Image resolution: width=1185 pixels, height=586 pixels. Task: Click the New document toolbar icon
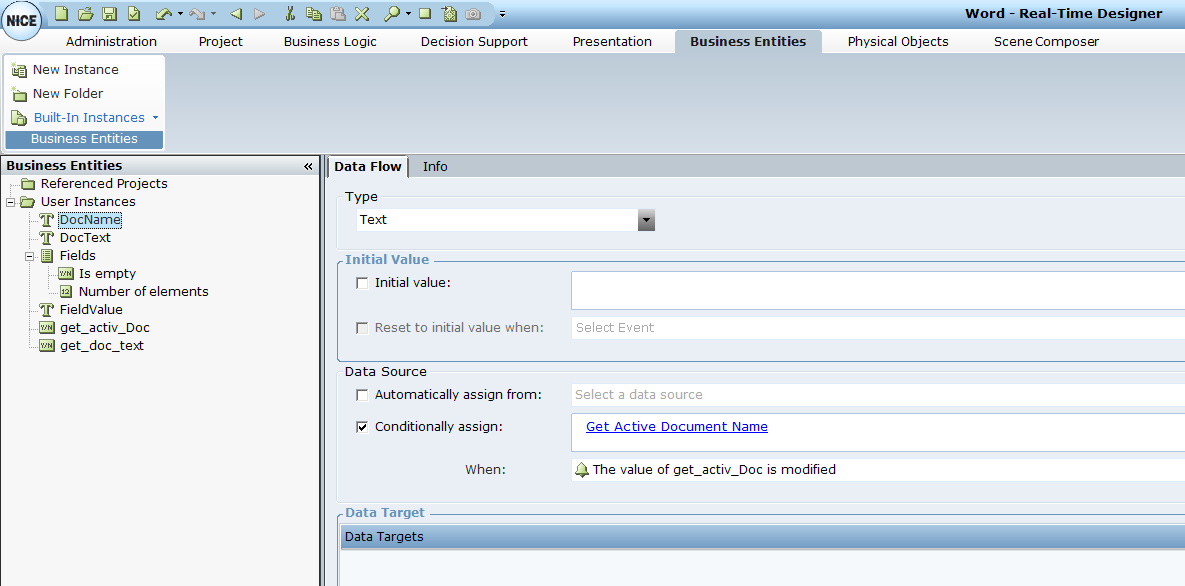click(x=62, y=13)
